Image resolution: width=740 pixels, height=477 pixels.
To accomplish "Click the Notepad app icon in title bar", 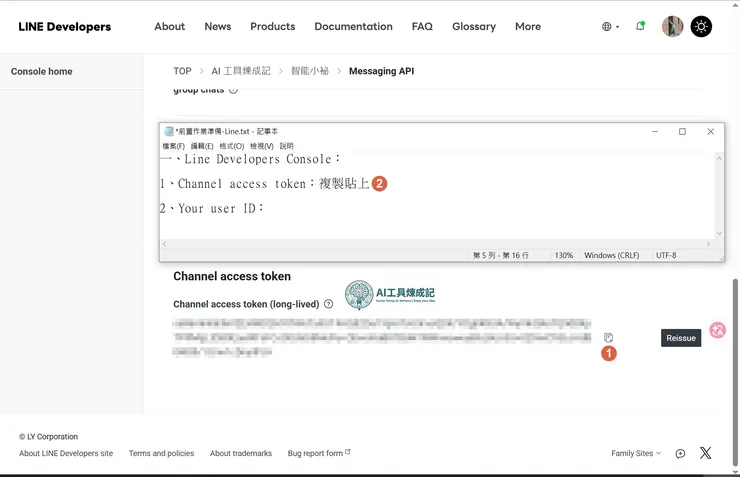I will click(x=168, y=131).
